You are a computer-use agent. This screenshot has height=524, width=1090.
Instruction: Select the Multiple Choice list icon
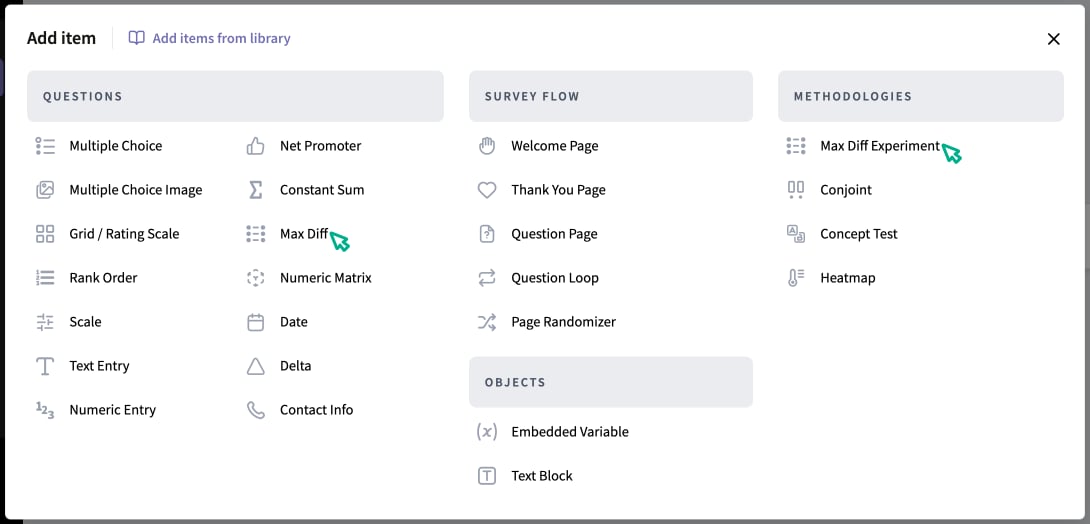pyautogui.click(x=45, y=146)
